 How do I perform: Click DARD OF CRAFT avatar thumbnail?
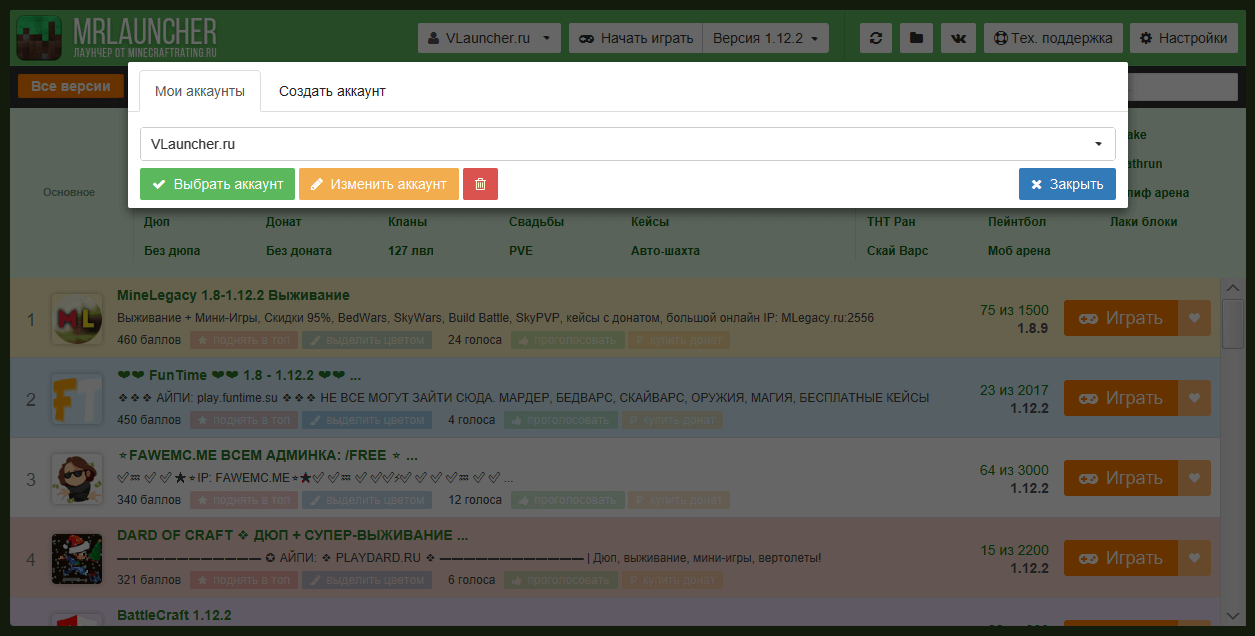77,559
